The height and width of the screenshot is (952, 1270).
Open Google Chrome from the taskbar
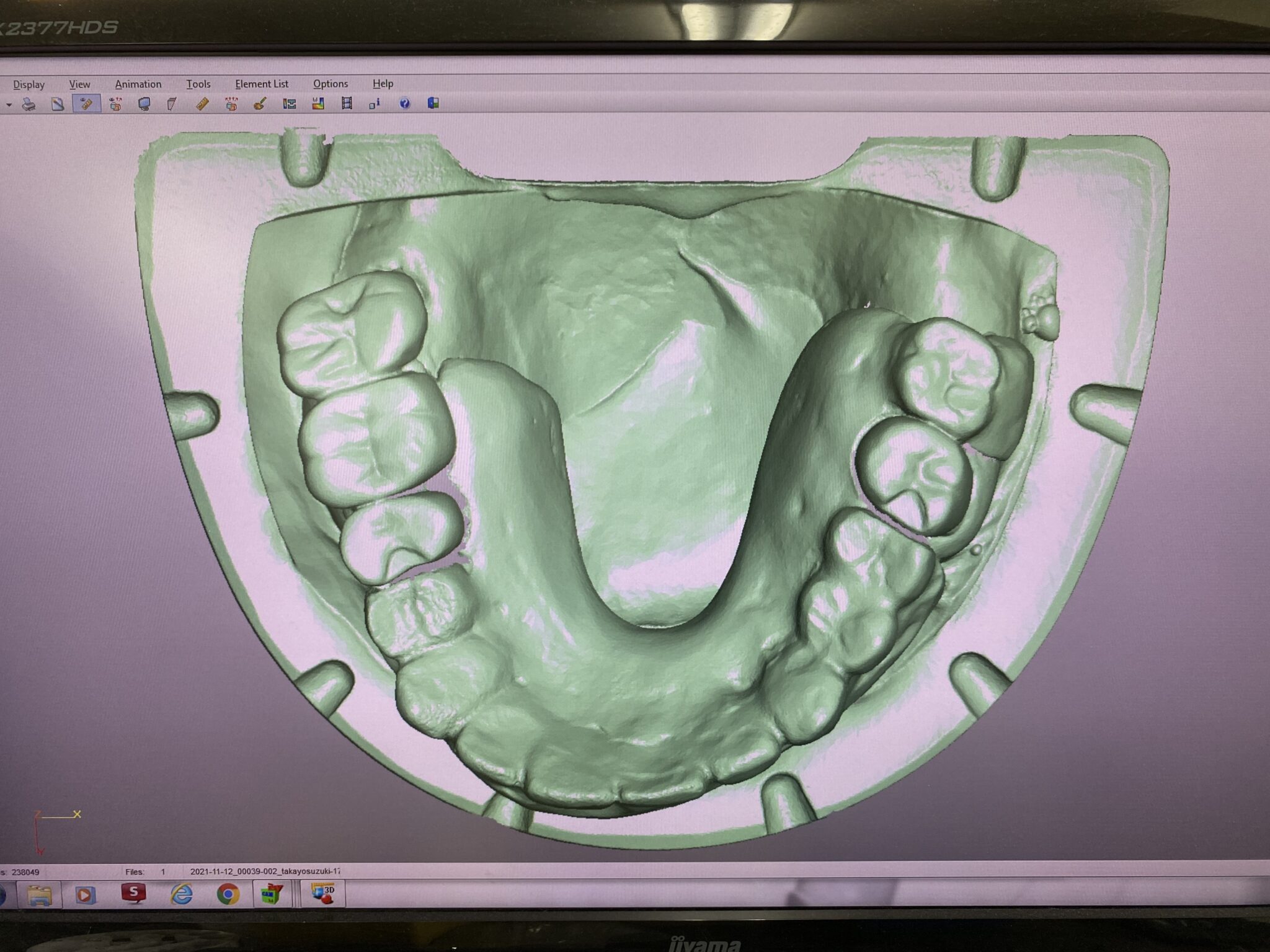(228, 894)
